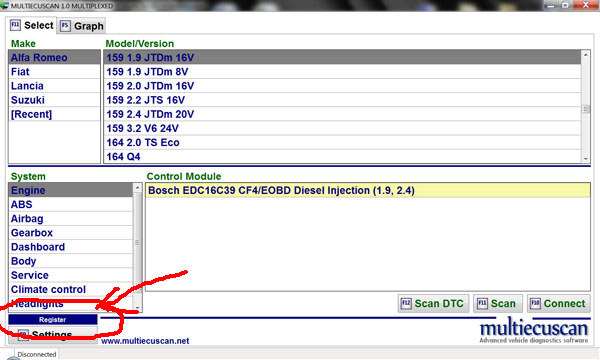The width and height of the screenshot is (600, 360).
Task: Pick the Airbag system
Action: click(x=71, y=218)
